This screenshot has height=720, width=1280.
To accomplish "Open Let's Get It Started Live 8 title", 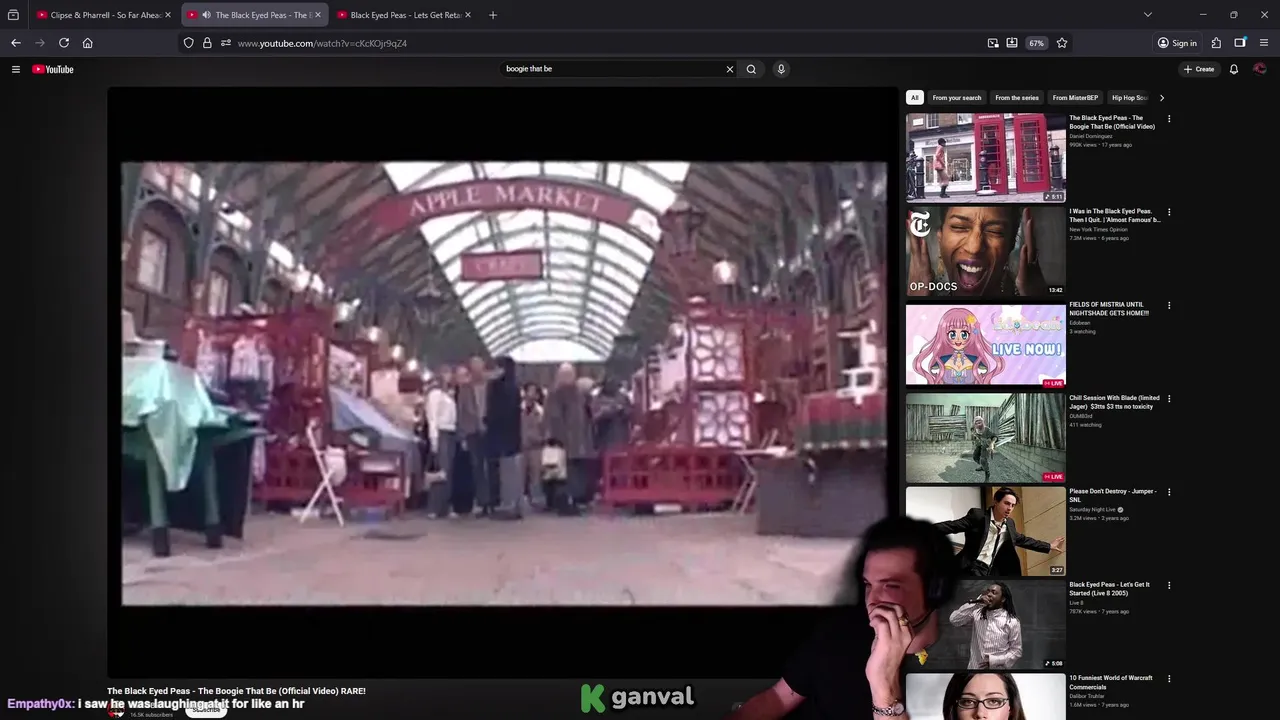I will [x=1109, y=589].
